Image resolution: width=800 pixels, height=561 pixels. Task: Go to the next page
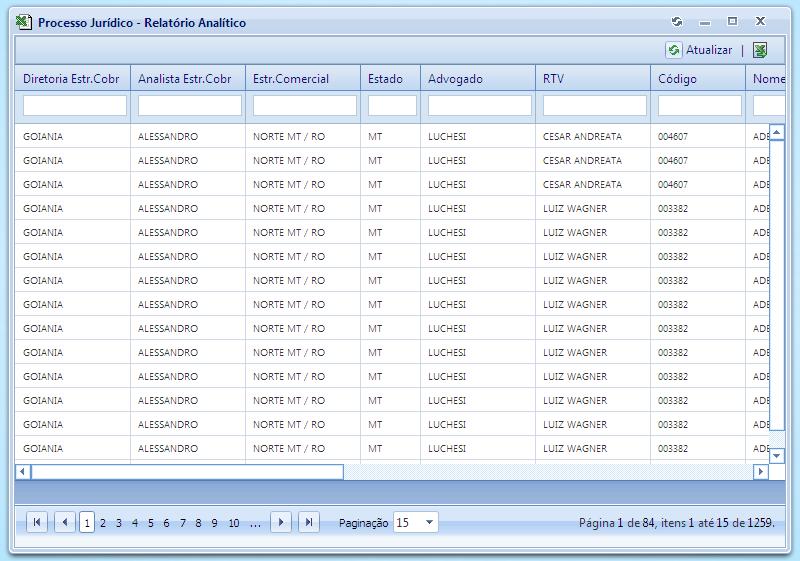click(281, 522)
